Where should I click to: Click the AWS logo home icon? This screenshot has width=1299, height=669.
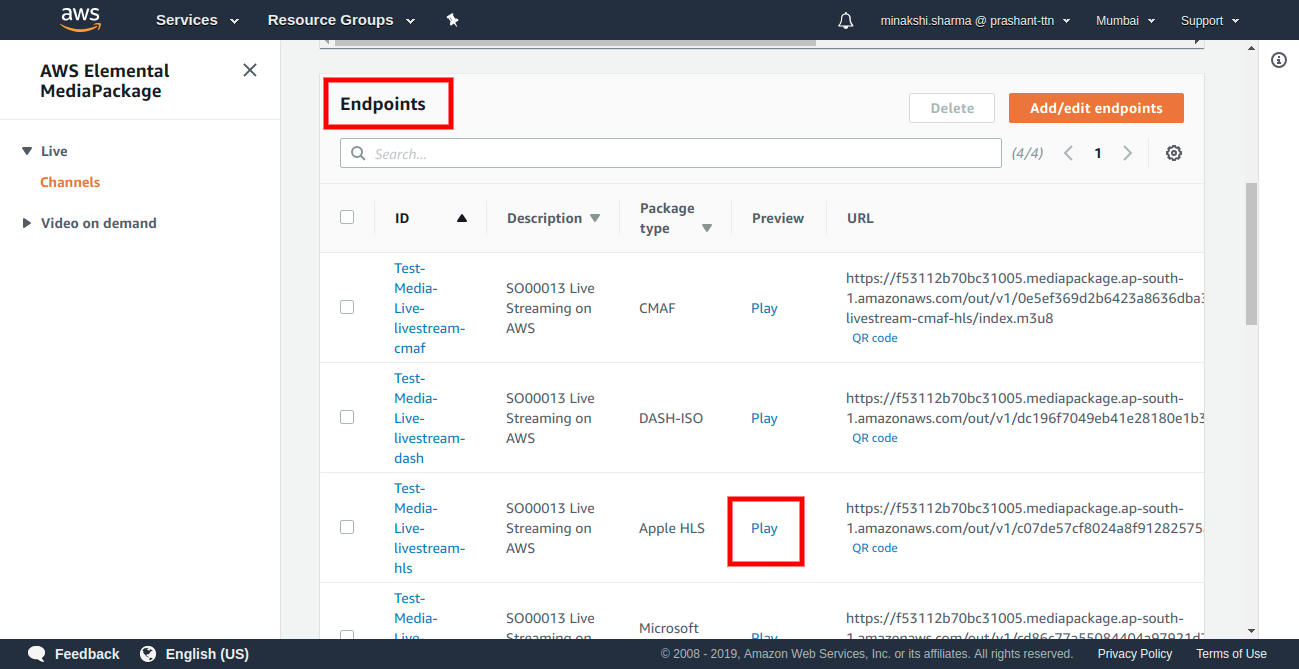point(80,19)
